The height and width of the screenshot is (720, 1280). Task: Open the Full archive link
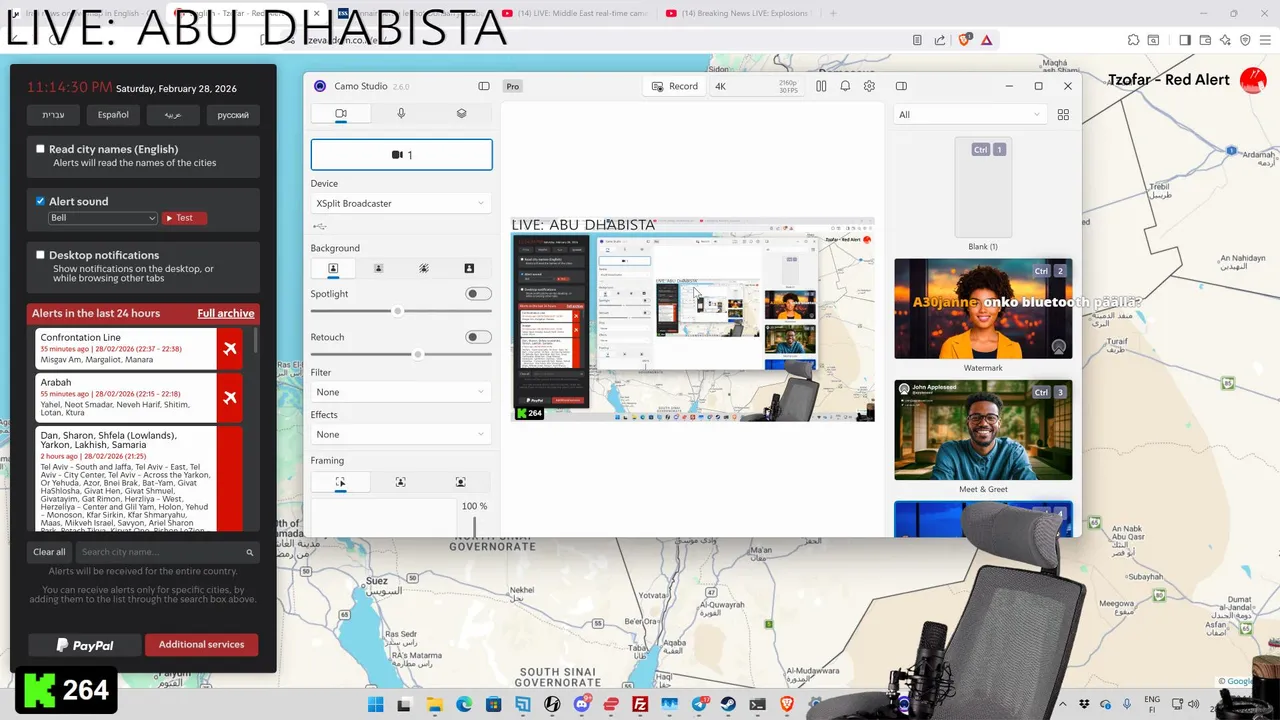coord(226,313)
